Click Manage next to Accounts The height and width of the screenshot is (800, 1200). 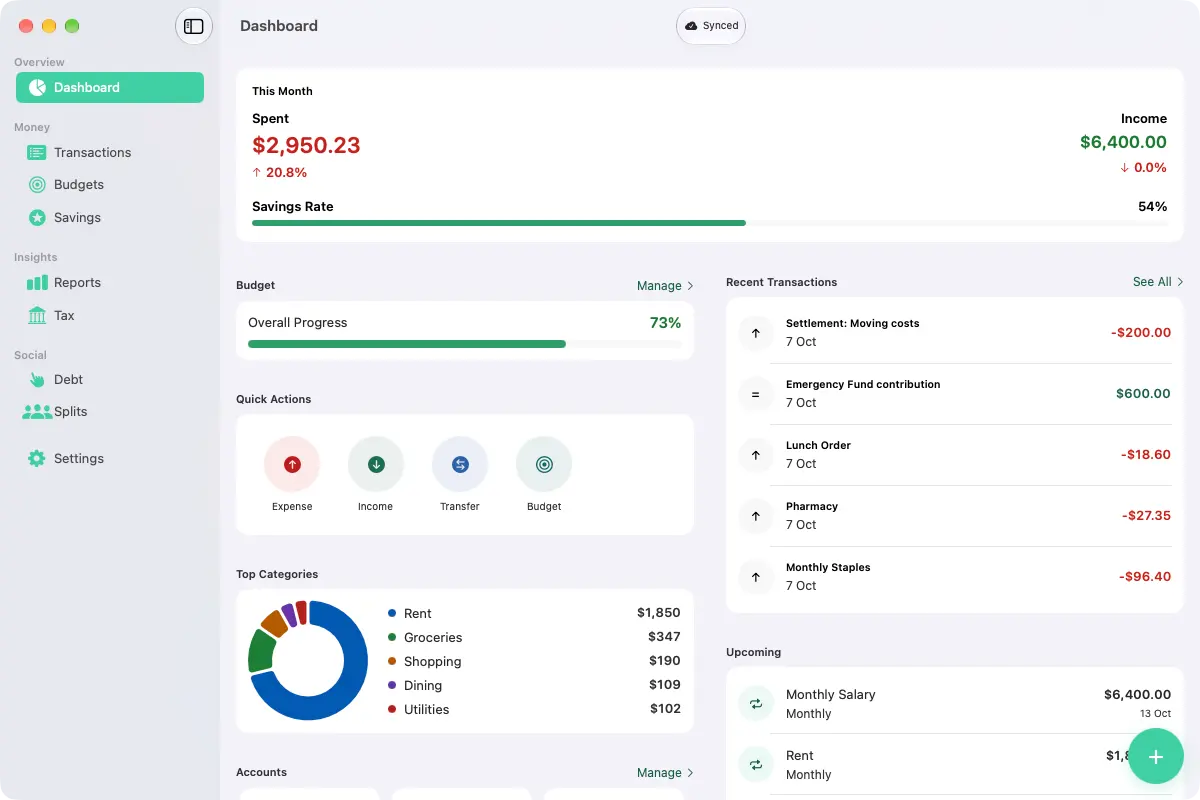click(659, 772)
